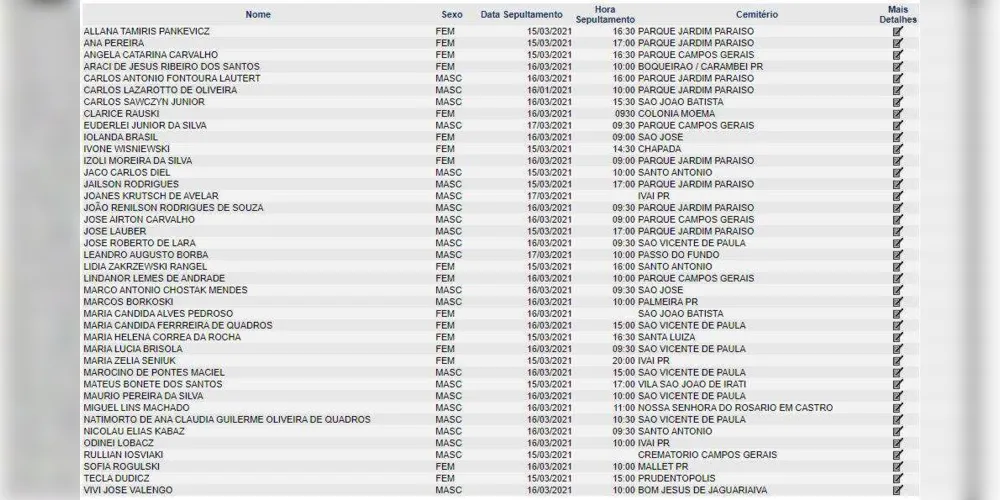Click the Data Sepultamento column header
The width and height of the screenshot is (1000, 500).
(522, 15)
